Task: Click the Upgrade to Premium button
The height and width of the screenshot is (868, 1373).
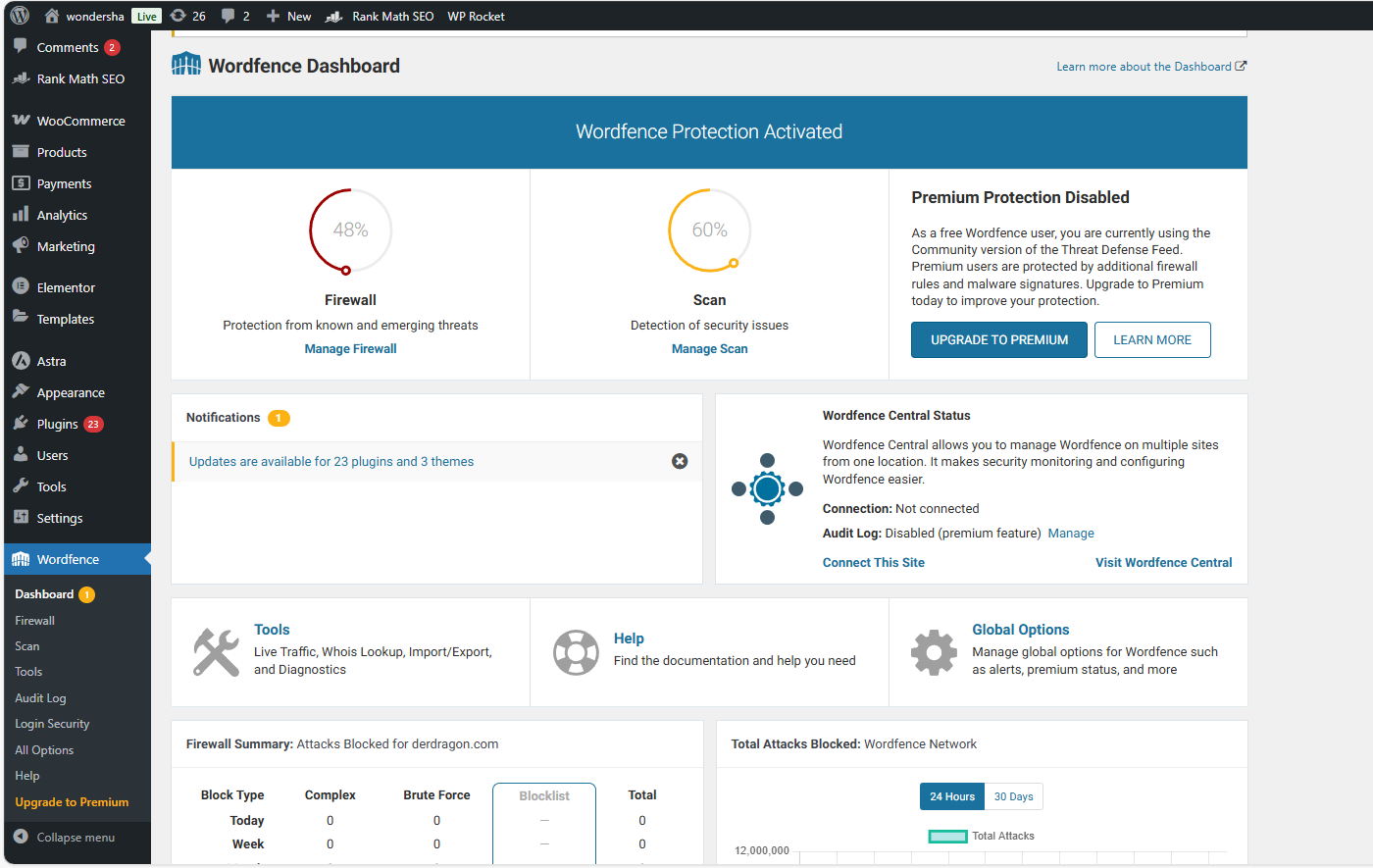Action: point(998,339)
